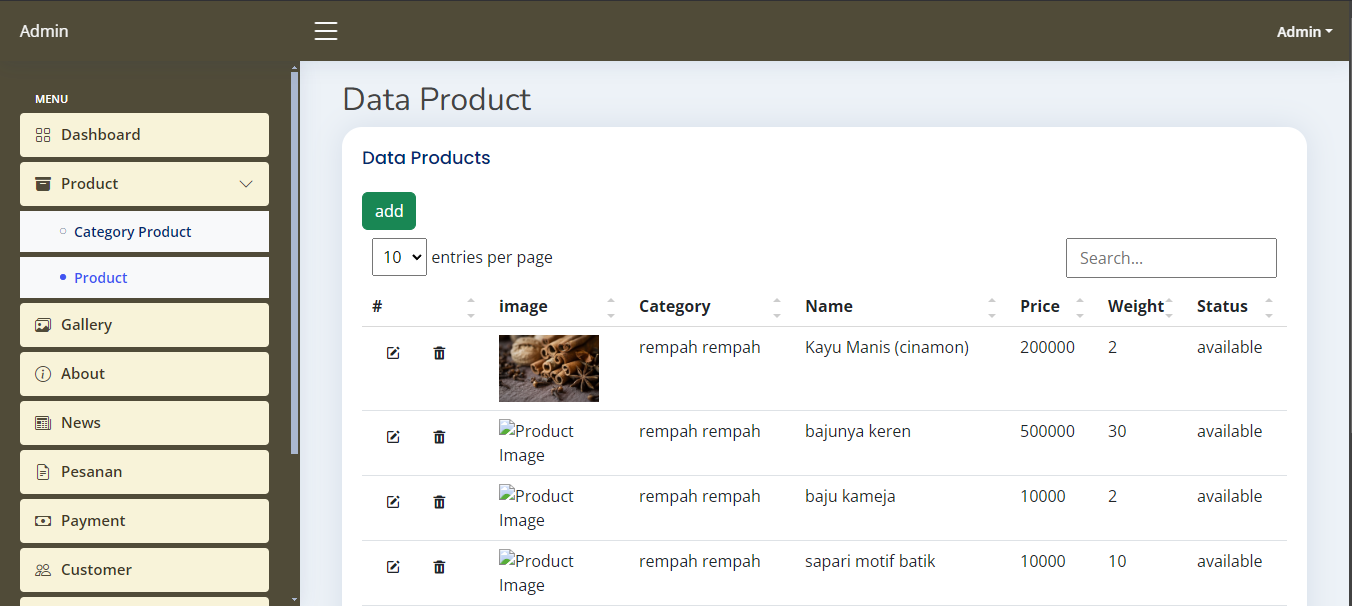Screen dimensions: 1352x606
Task: Collapse the Product submenu chevron
Action: [x=246, y=184]
